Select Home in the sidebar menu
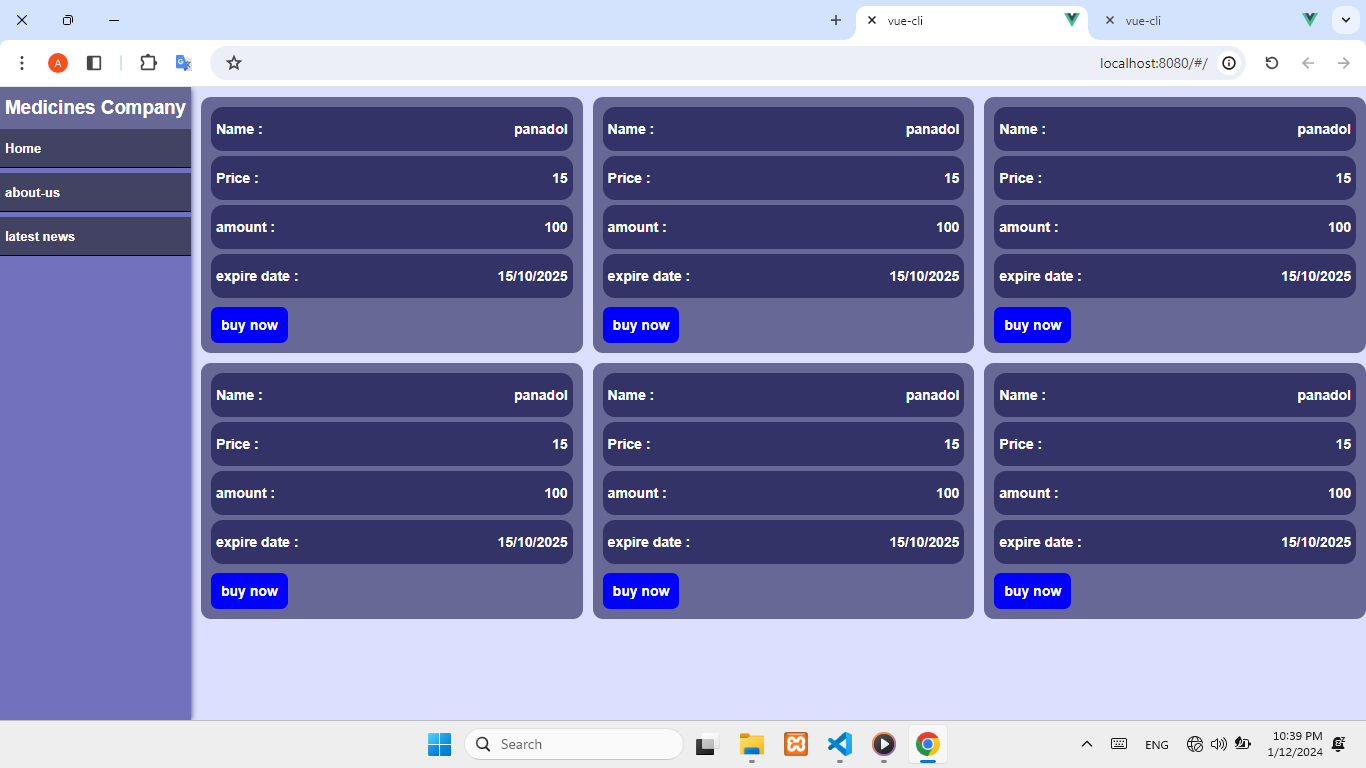Viewport: 1366px width, 768px height. coord(95,148)
